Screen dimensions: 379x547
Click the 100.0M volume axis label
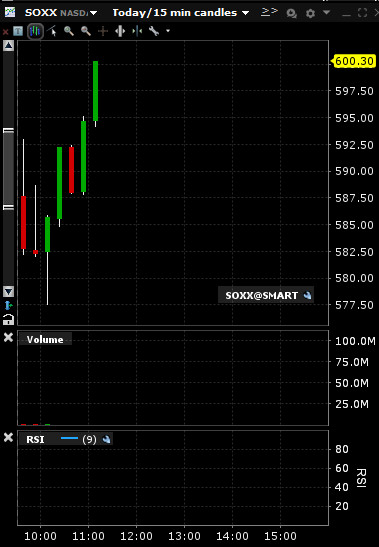[355, 341]
